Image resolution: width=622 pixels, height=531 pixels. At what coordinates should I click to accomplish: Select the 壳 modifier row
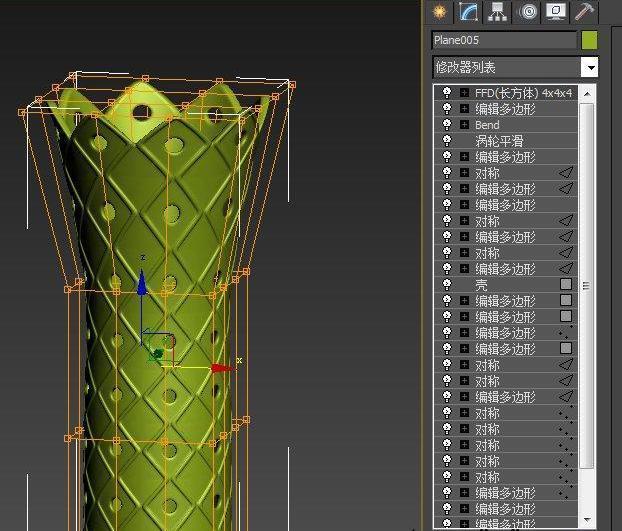coord(506,285)
